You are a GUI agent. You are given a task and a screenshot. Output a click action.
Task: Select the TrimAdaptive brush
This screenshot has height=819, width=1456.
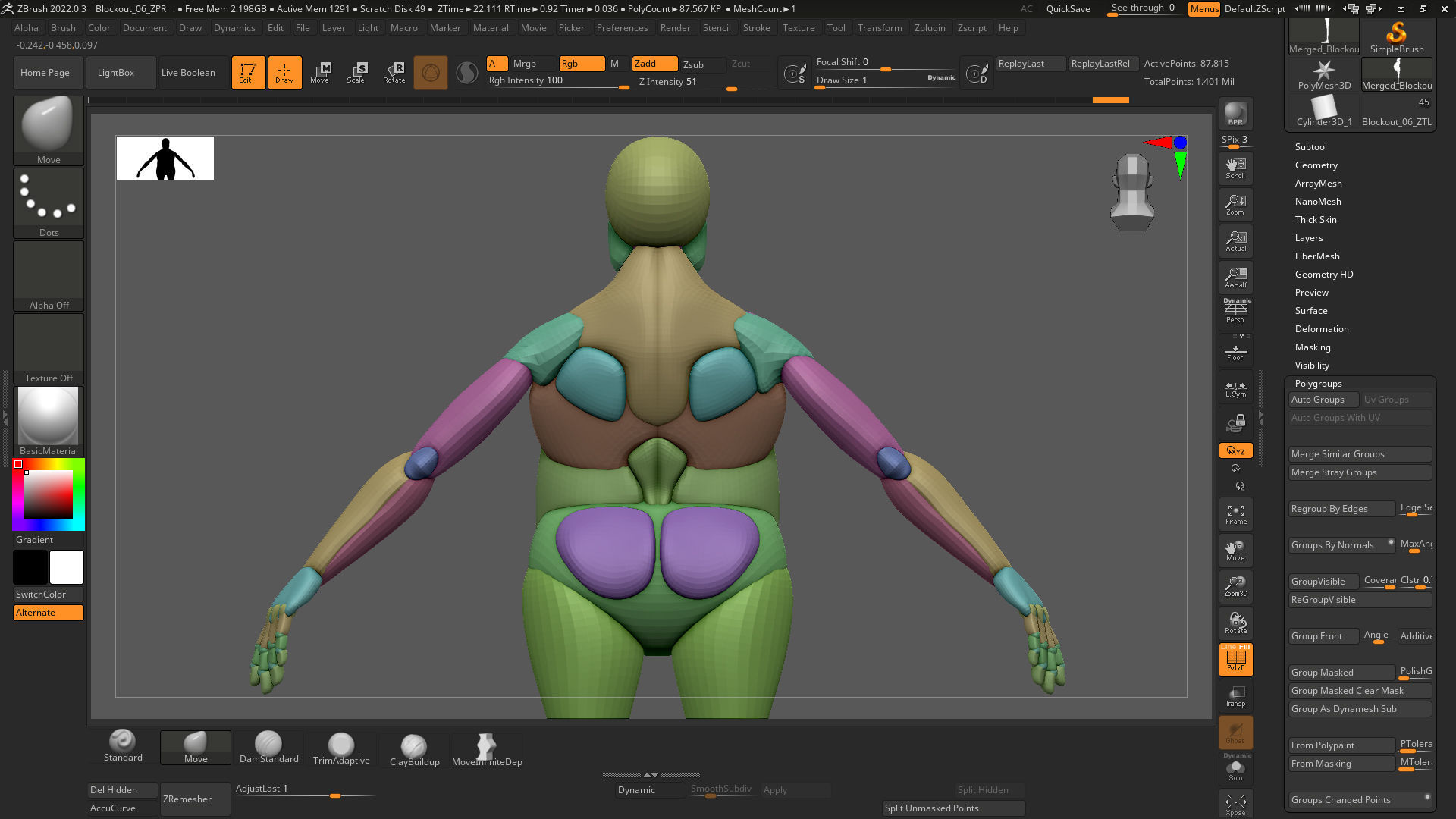pyautogui.click(x=341, y=747)
